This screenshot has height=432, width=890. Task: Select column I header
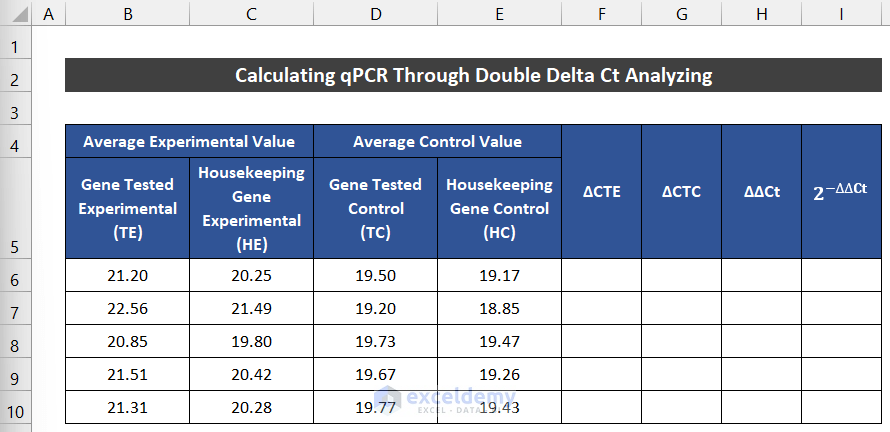840,15
